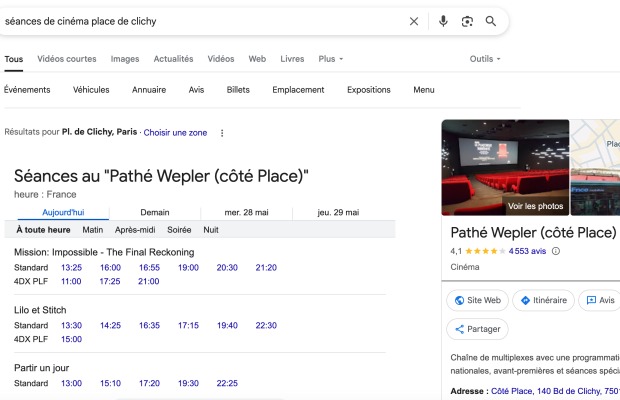Screen dimensions: 620x400
Task: Pick Partir un jour 13:00 showtime
Action: pyautogui.click(x=72, y=383)
